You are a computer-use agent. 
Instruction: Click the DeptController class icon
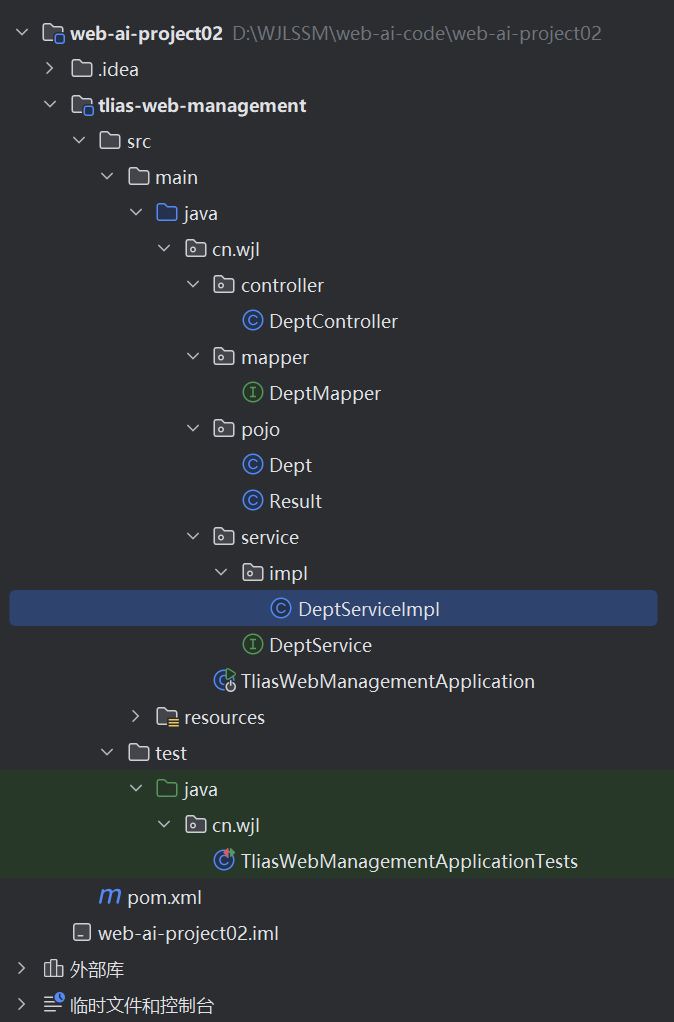(252, 321)
